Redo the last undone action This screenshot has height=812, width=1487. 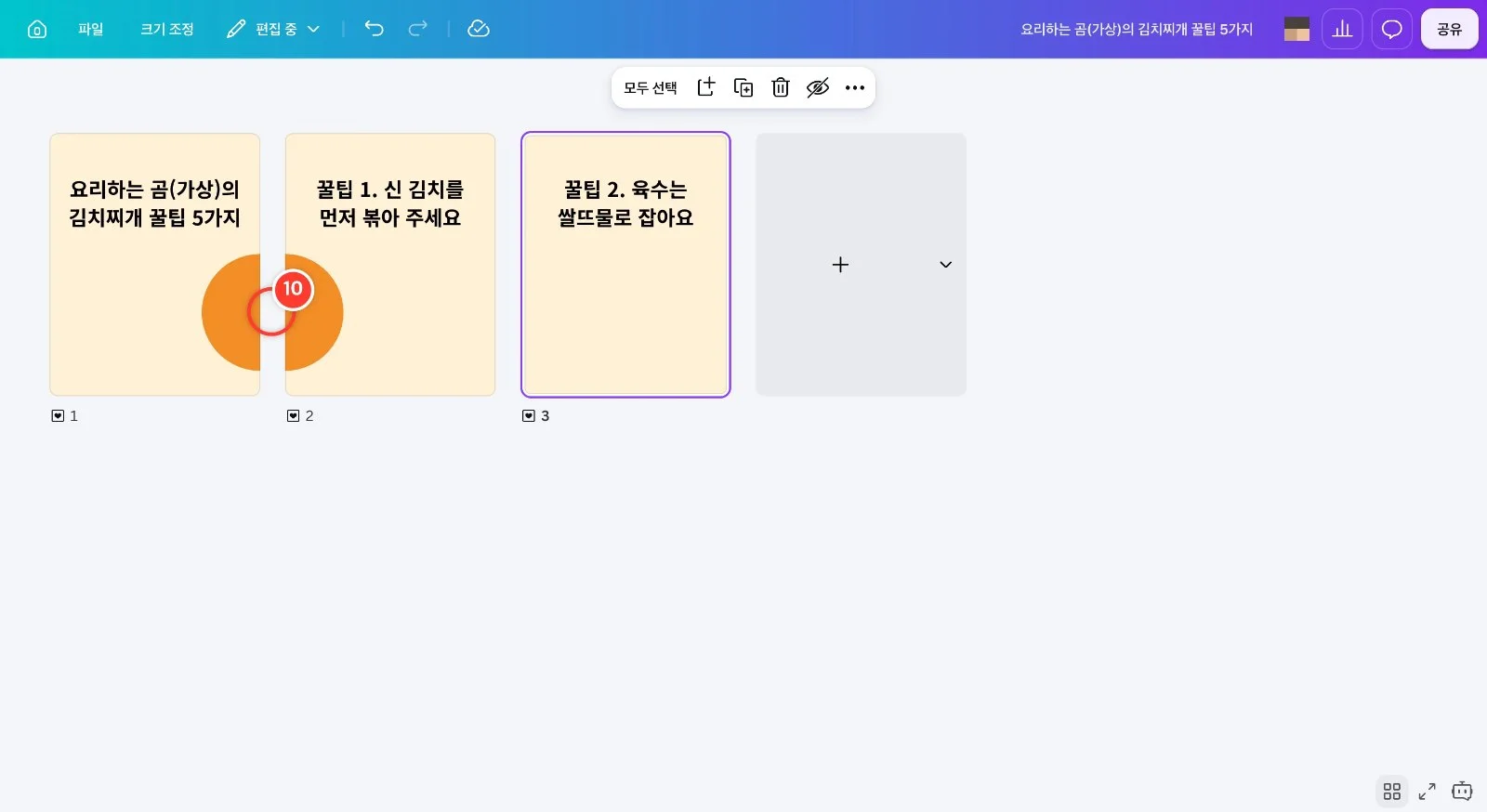(418, 29)
